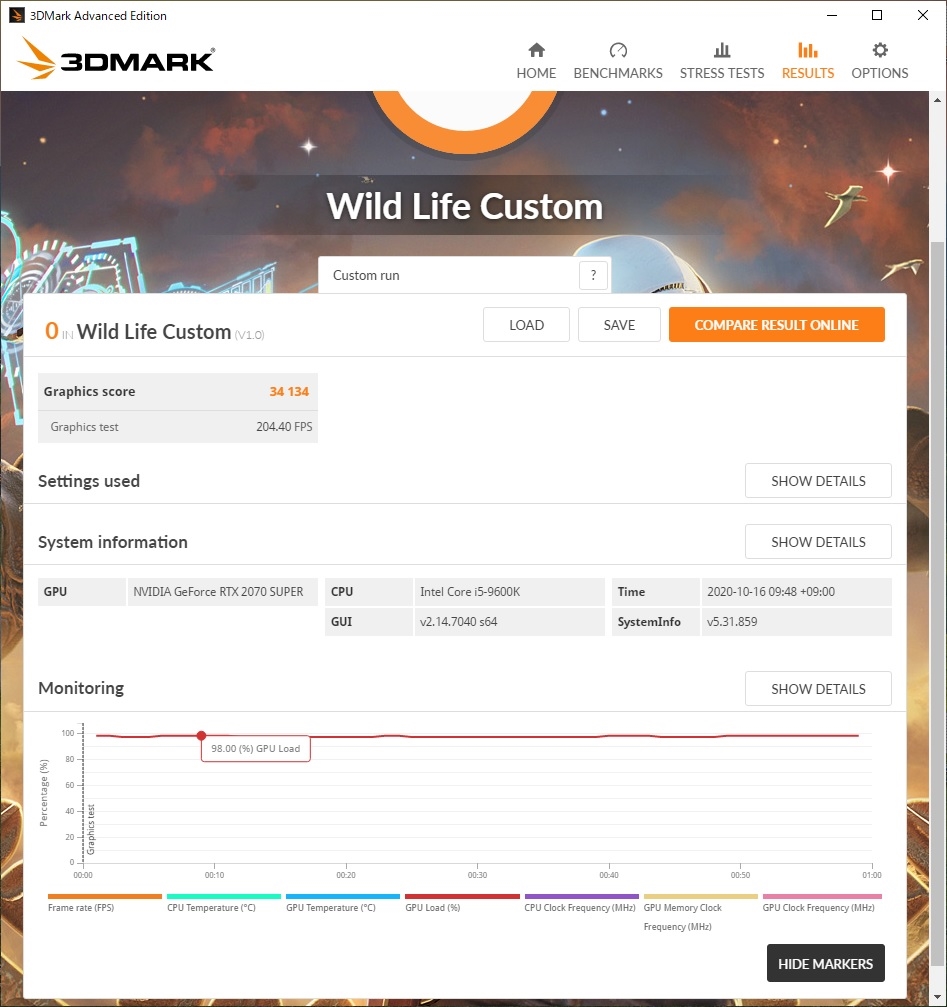Viewport: 947px width, 1007px height.
Task: Switch to the BENCHMARKS tab label
Action: point(618,73)
